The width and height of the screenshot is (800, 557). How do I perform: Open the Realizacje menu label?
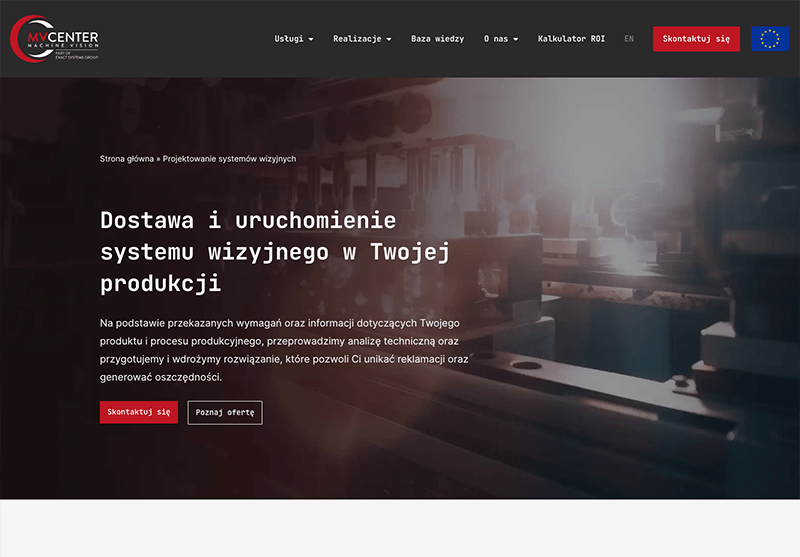[357, 39]
